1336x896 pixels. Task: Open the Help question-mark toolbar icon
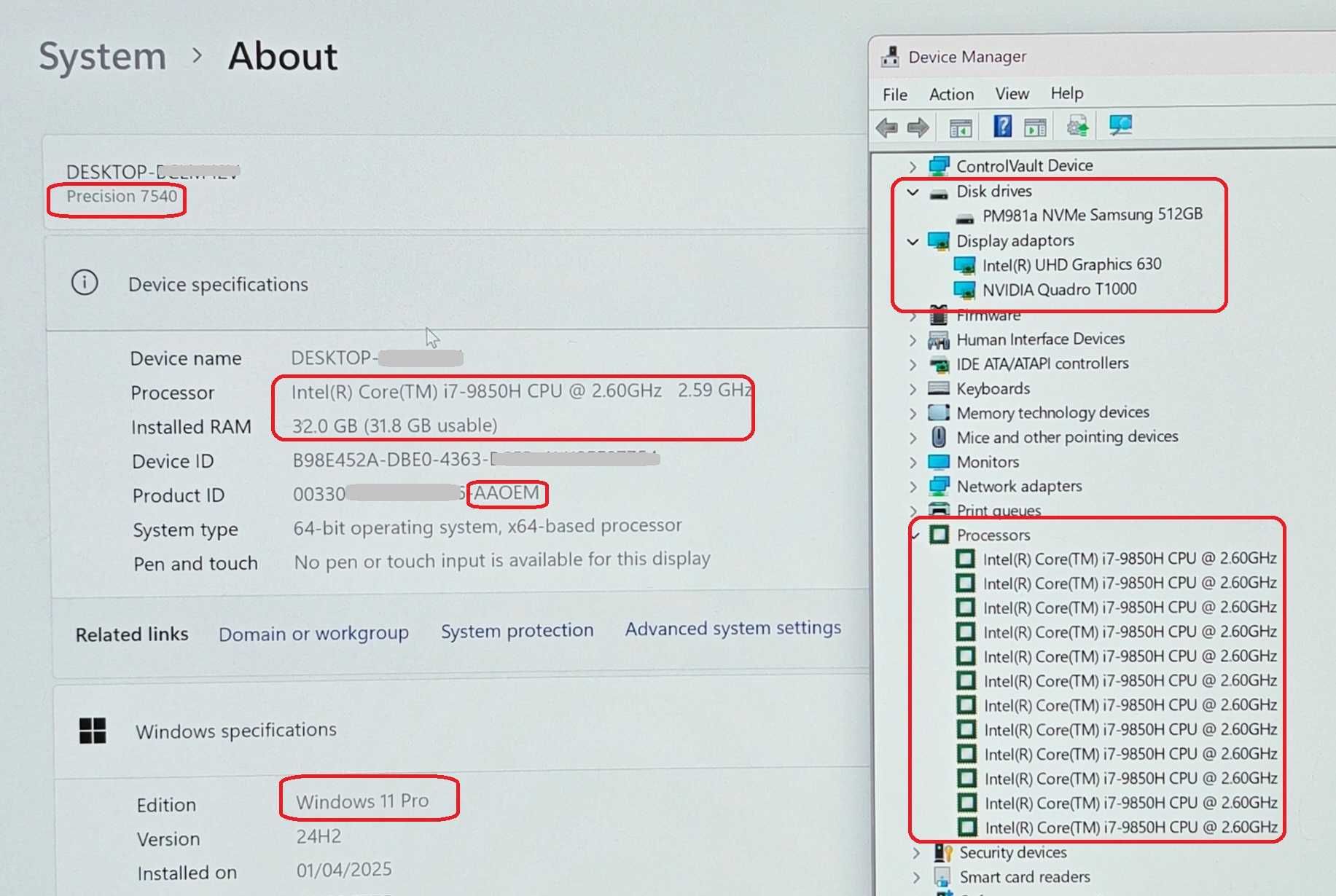click(1002, 127)
